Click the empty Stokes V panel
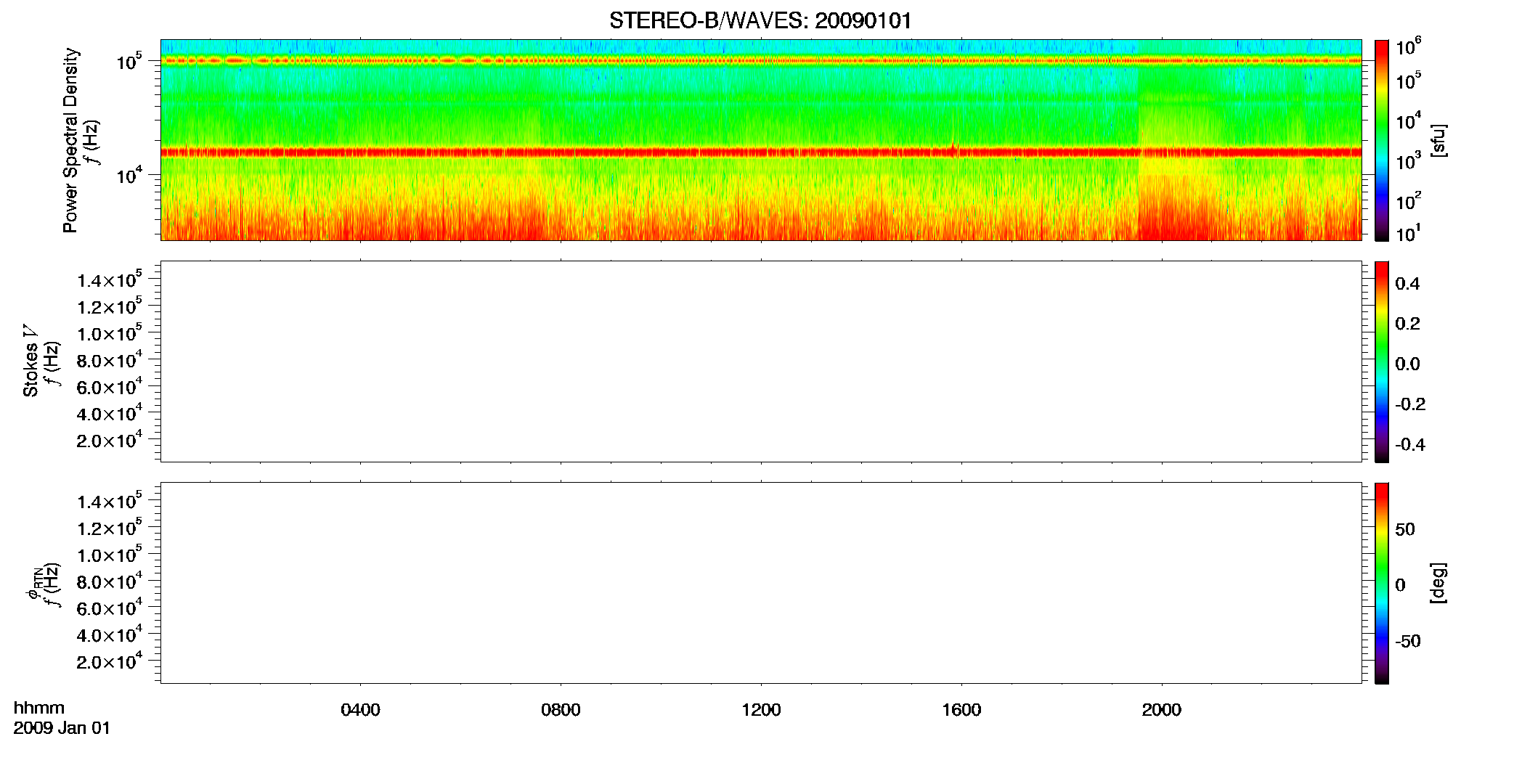Viewport: 1522px width, 784px height. (x=761, y=362)
